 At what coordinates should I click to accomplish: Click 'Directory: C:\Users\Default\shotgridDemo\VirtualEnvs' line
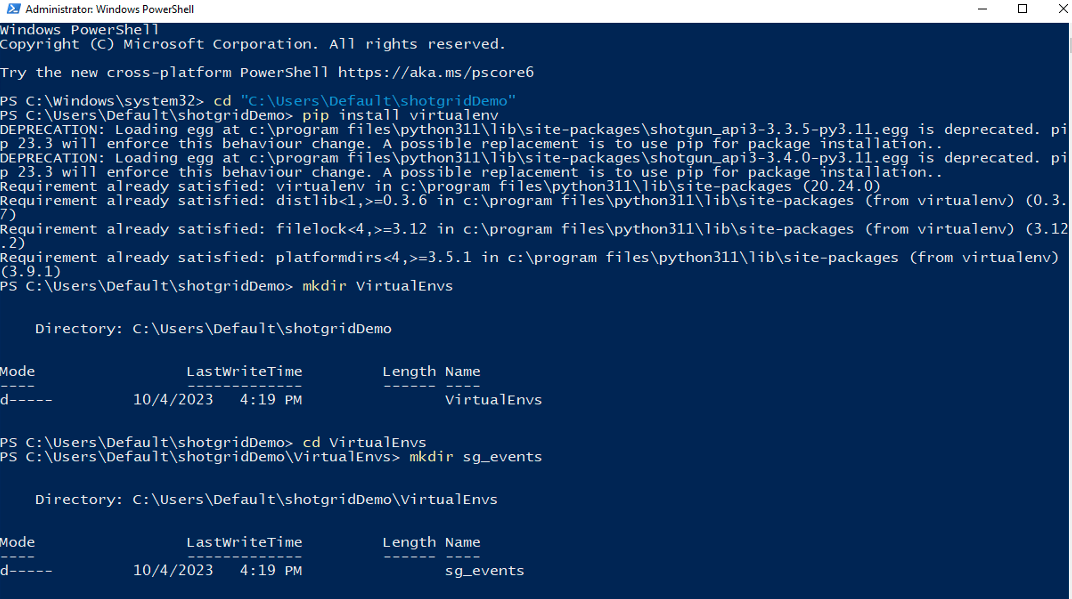click(x=266, y=499)
